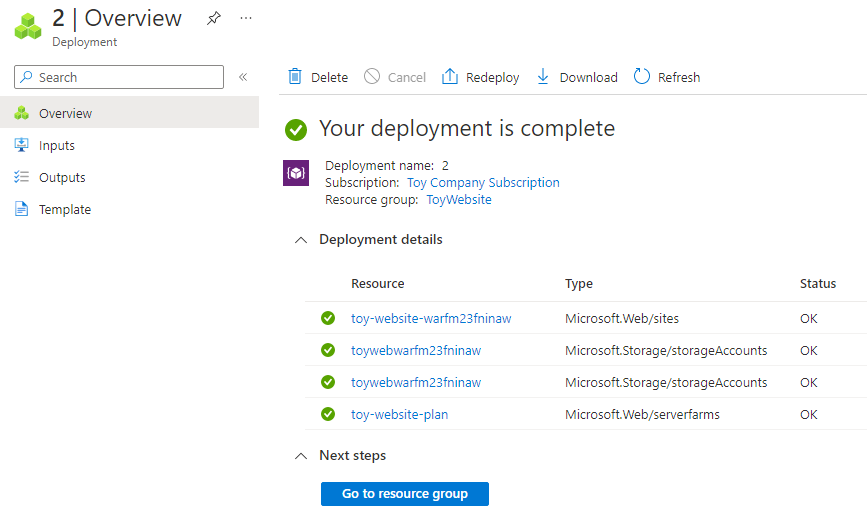The height and width of the screenshot is (517, 867).
Task: Collapse the sidebar with double chevron
Action: (x=243, y=77)
